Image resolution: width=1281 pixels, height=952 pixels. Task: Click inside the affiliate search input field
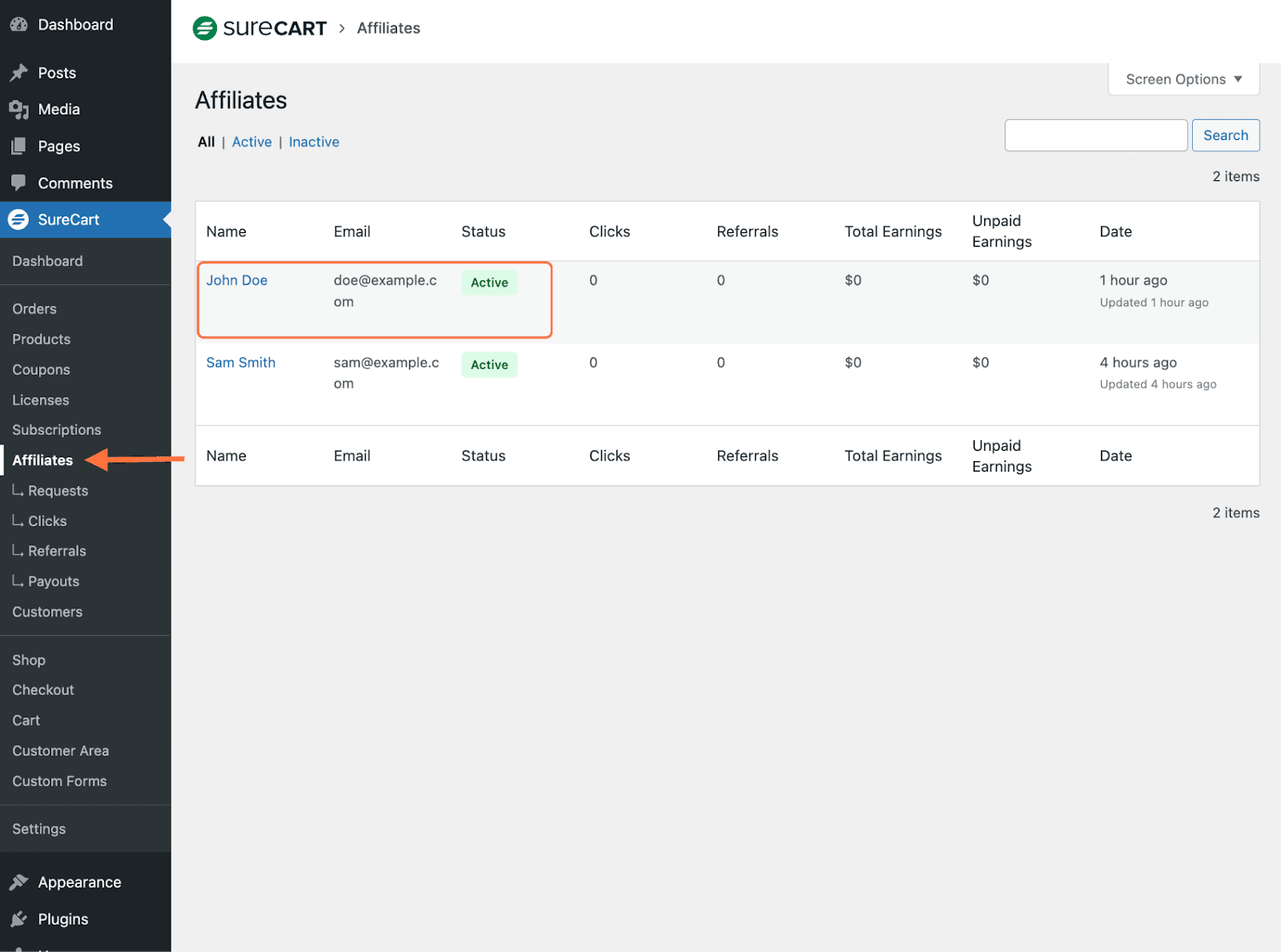[1095, 135]
